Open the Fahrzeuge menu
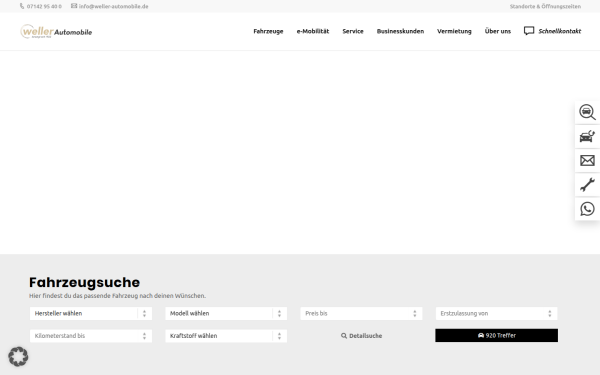This screenshot has height=375, width=600. tap(268, 31)
